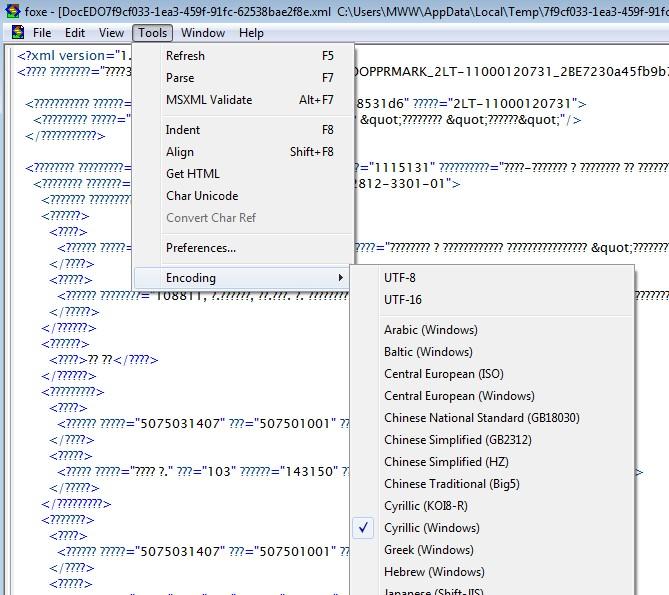Set encoding to Cyrillic (KOI8-R)
Screen dimensions: 669x595
click(x=425, y=506)
